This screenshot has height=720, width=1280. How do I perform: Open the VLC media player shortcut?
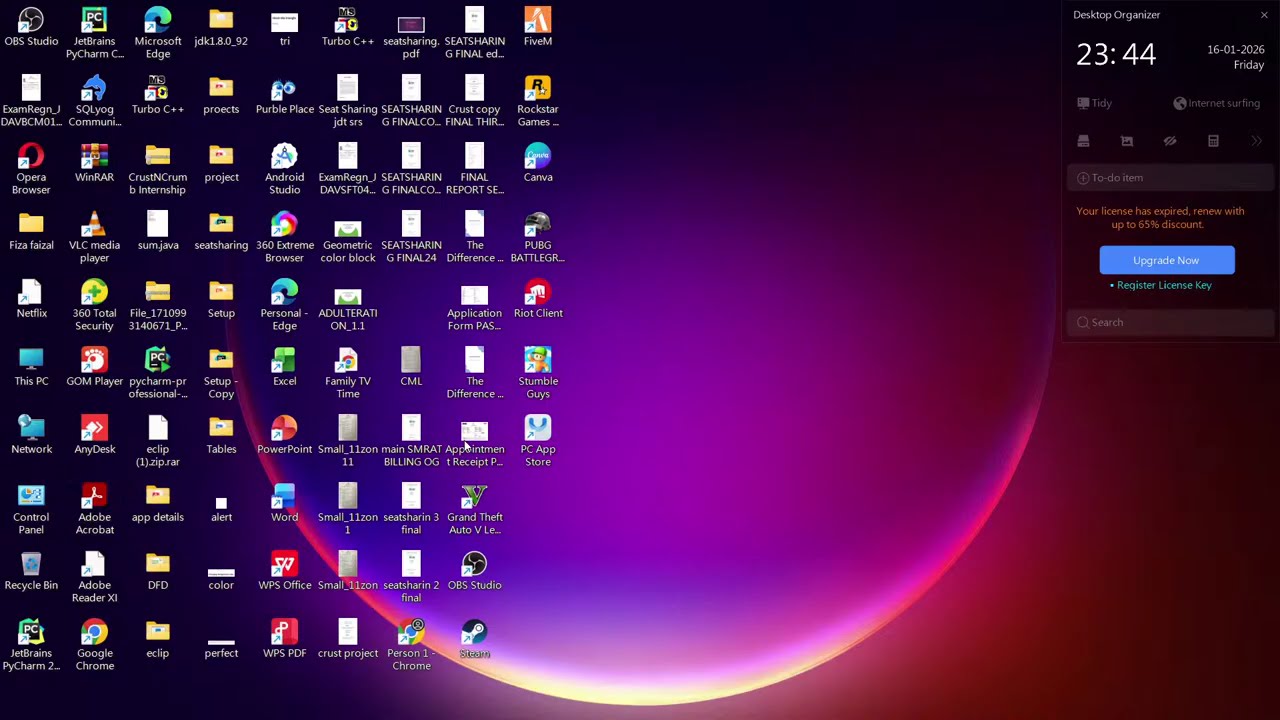point(94,237)
